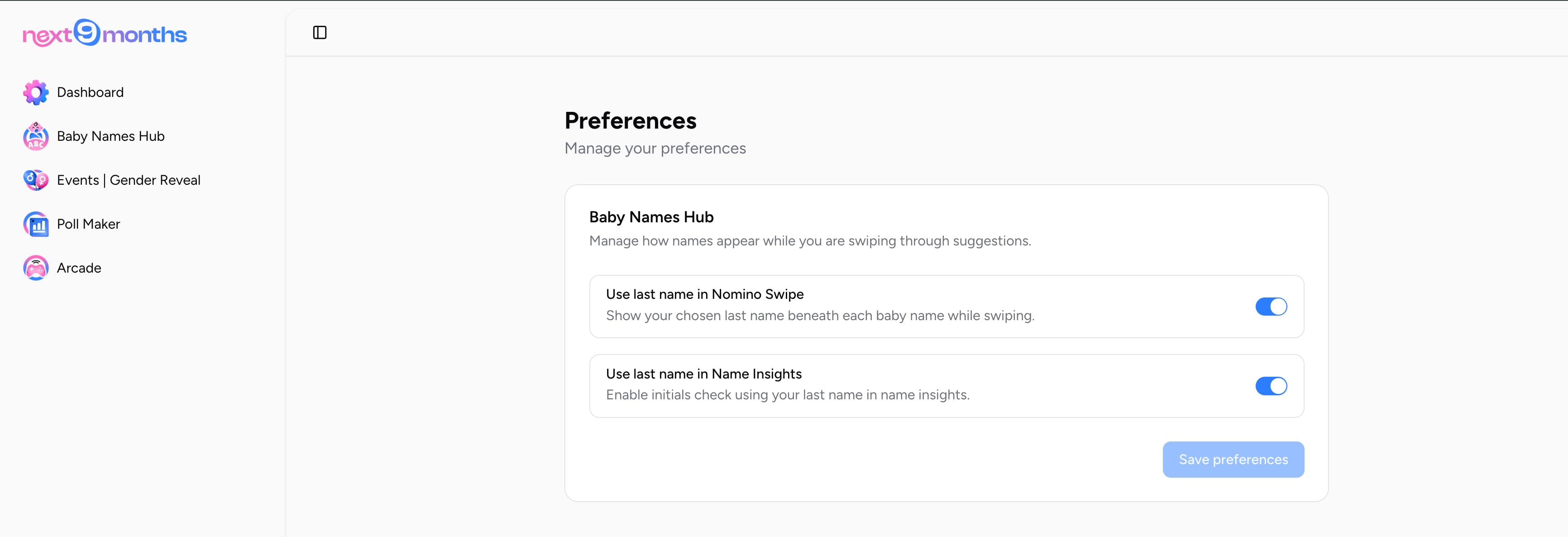This screenshot has height=537, width=1568.
Task: Turn off last name in Name Insights
Action: point(1271,386)
